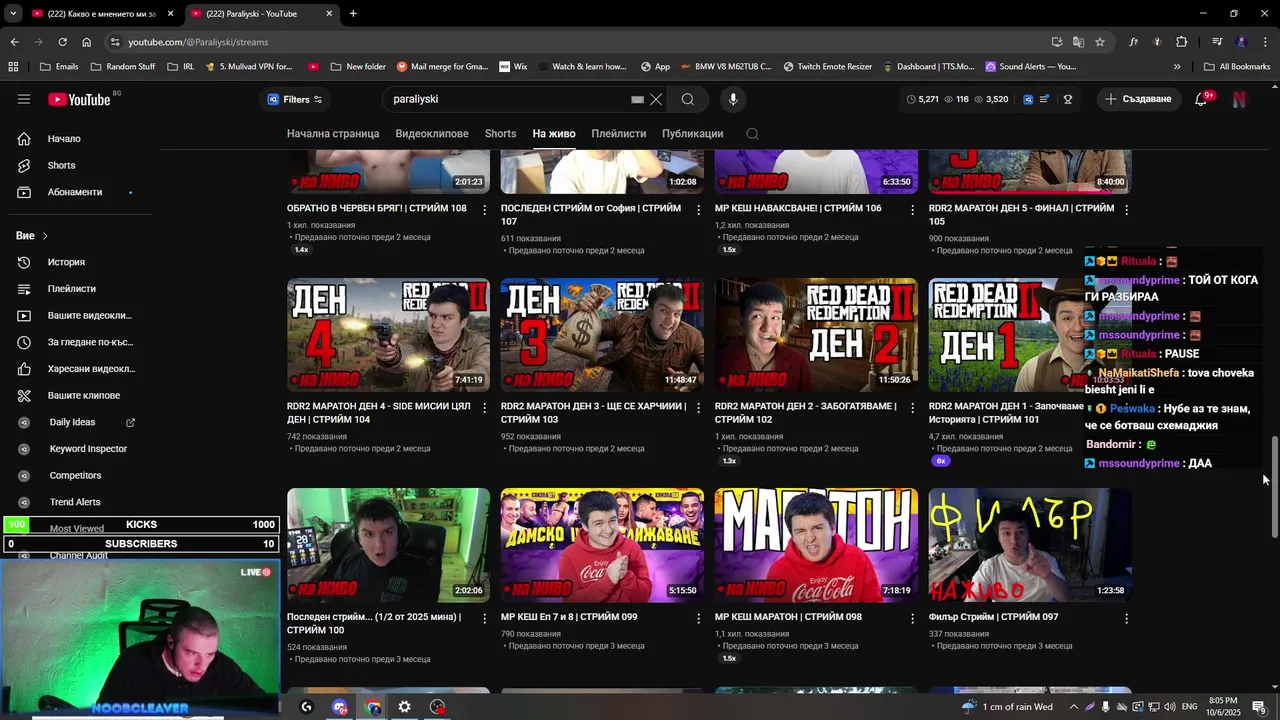Click the YouTube search input field
Viewport: 1280px width, 720px height.
coord(510,99)
